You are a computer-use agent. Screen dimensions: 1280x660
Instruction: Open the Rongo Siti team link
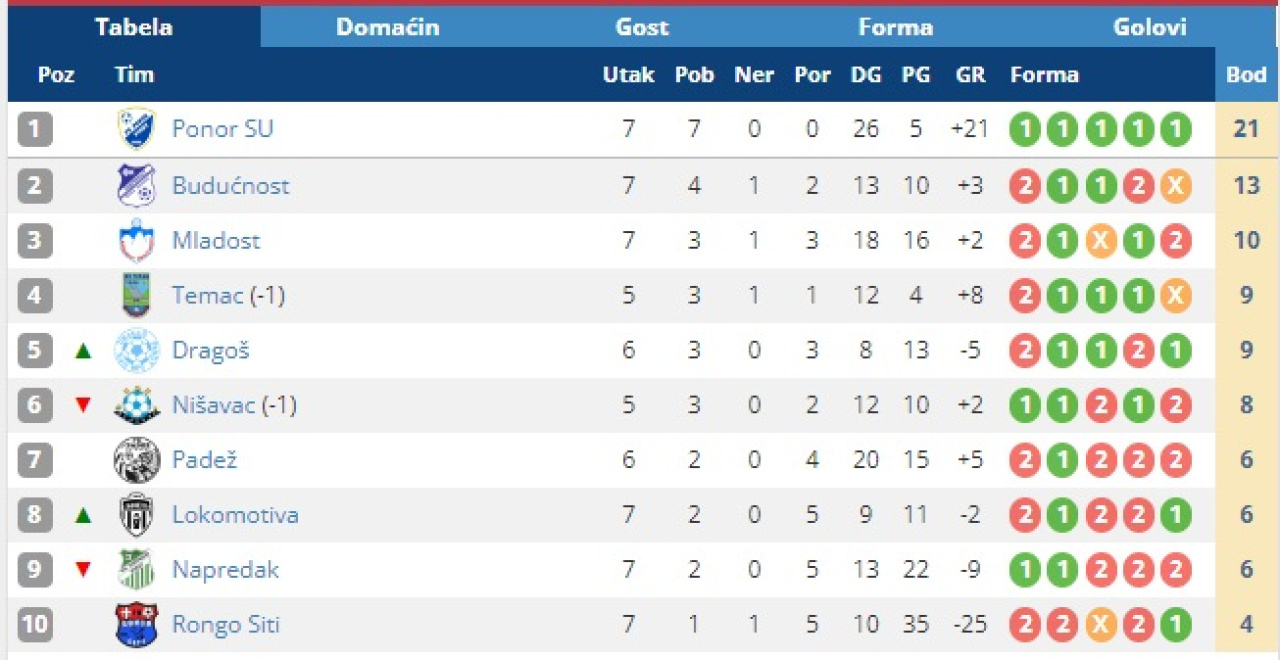226,625
